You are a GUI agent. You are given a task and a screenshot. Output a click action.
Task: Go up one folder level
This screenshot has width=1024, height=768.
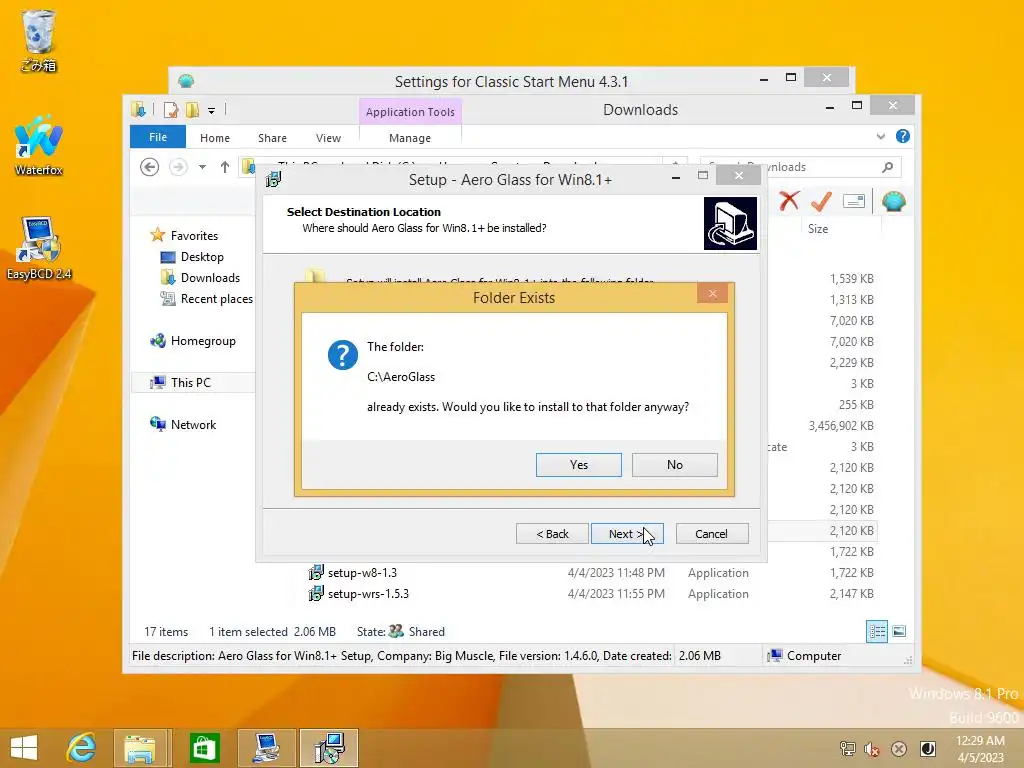coord(225,167)
